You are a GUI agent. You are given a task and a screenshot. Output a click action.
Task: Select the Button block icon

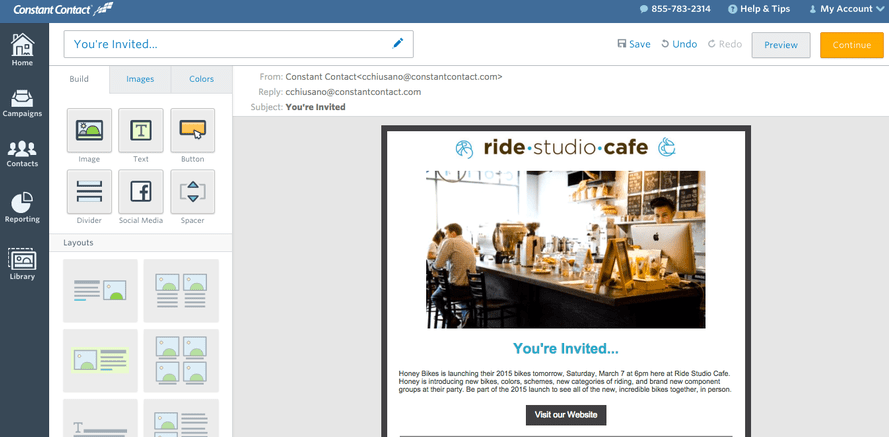[193, 130]
